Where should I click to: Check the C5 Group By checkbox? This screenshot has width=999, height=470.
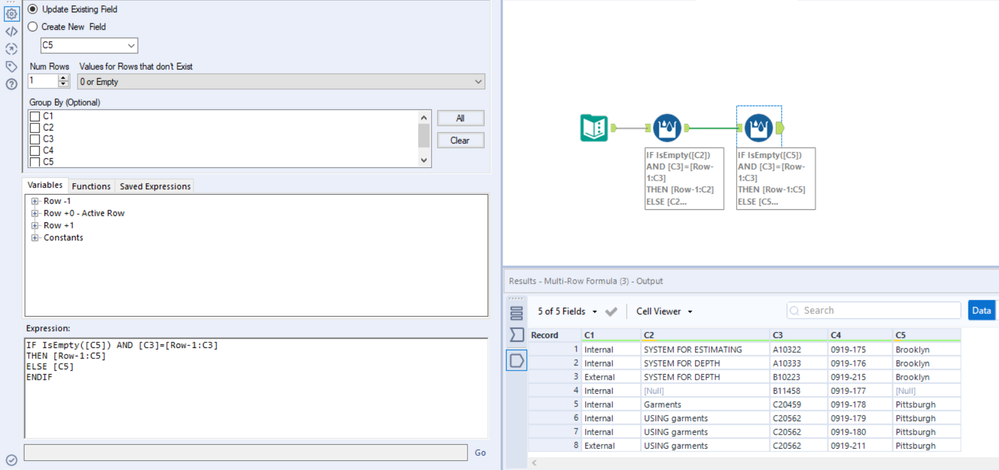35,162
